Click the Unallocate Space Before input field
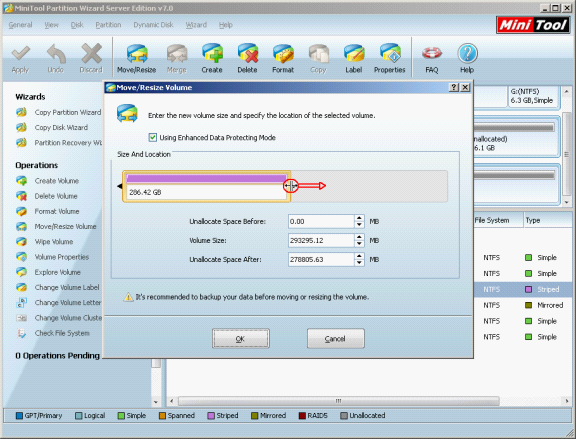Screen dimensions: 577x439 (321, 222)
